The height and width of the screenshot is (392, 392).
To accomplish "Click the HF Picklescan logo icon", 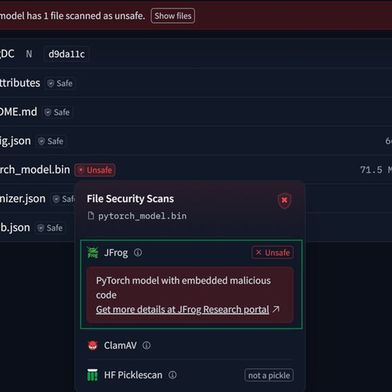I will point(92,375).
